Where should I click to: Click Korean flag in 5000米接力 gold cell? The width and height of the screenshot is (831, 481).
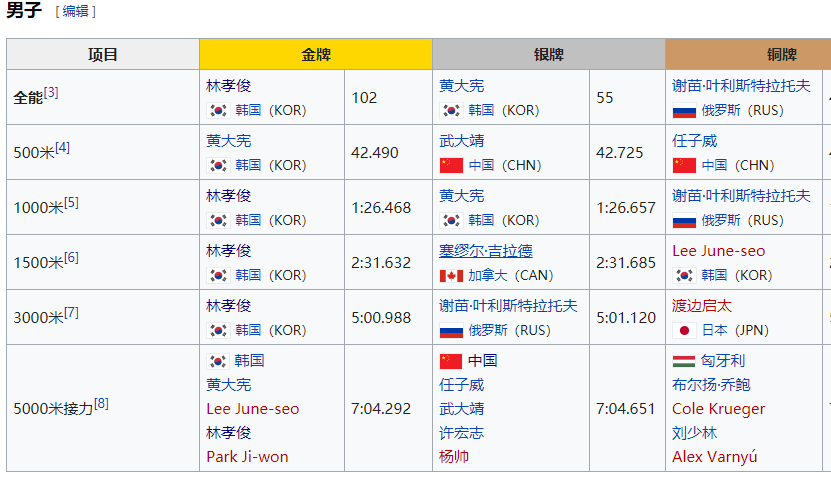click(218, 361)
